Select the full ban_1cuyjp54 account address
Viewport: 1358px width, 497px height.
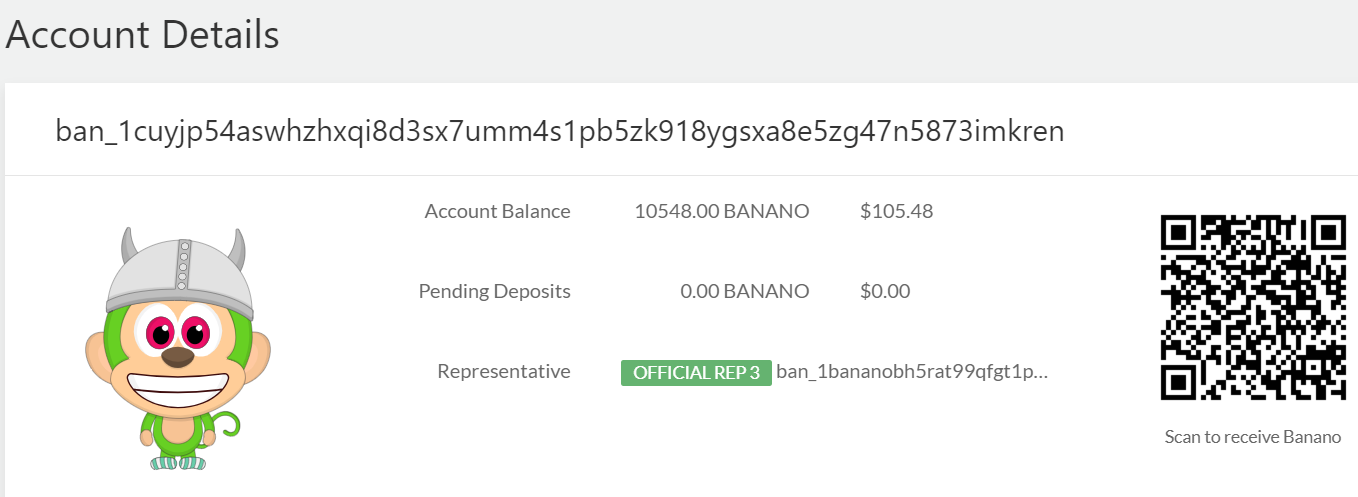point(560,131)
